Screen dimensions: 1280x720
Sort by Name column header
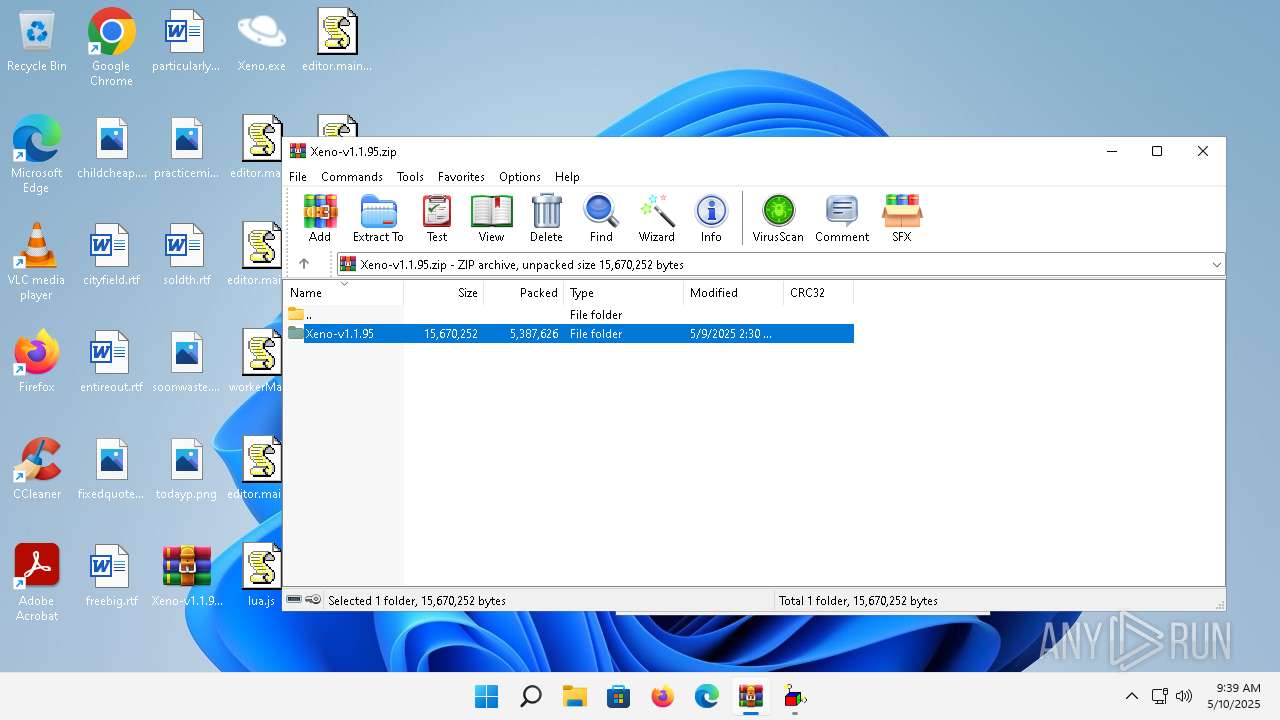[344, 293]
